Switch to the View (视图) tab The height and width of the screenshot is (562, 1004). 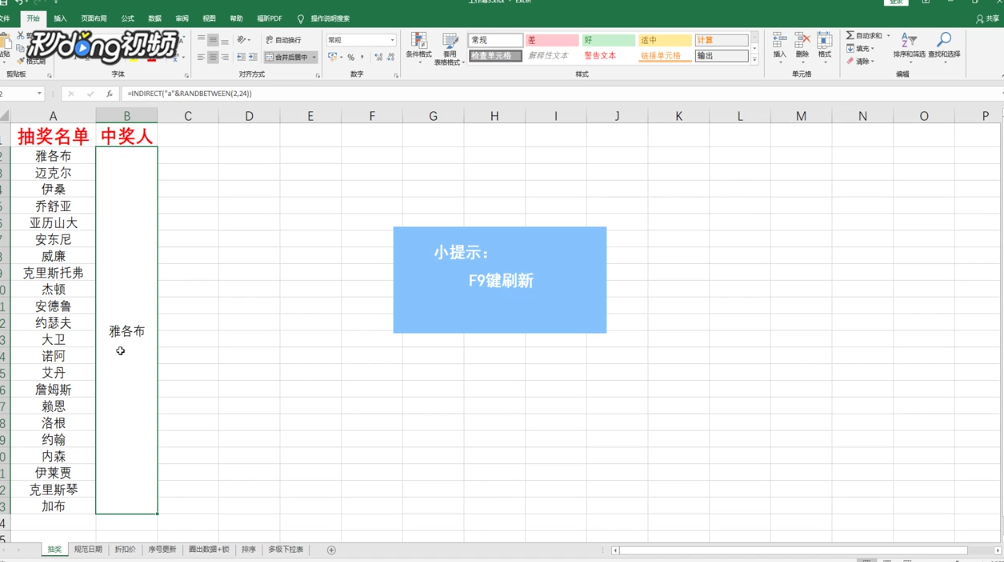point(209,19)
